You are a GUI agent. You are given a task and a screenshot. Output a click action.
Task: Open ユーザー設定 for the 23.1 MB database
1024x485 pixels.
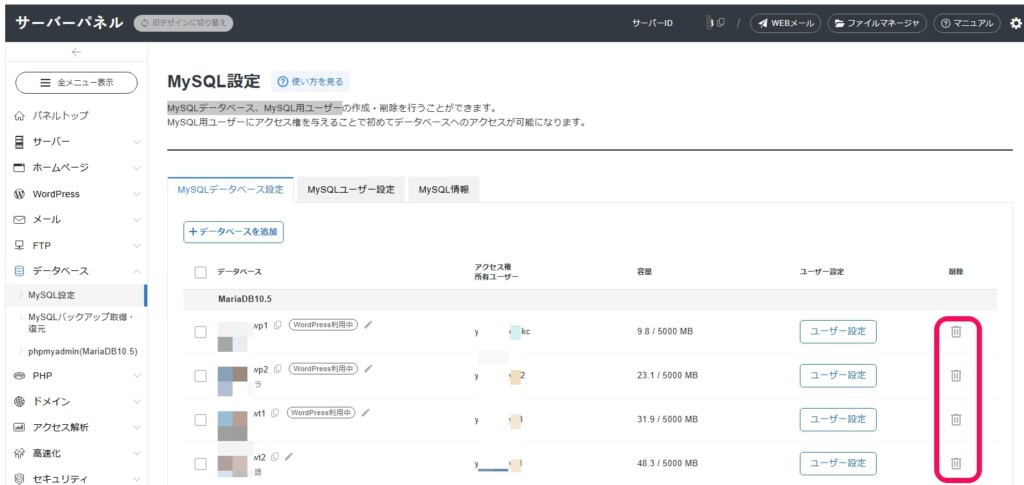click(x=838, y=375)
